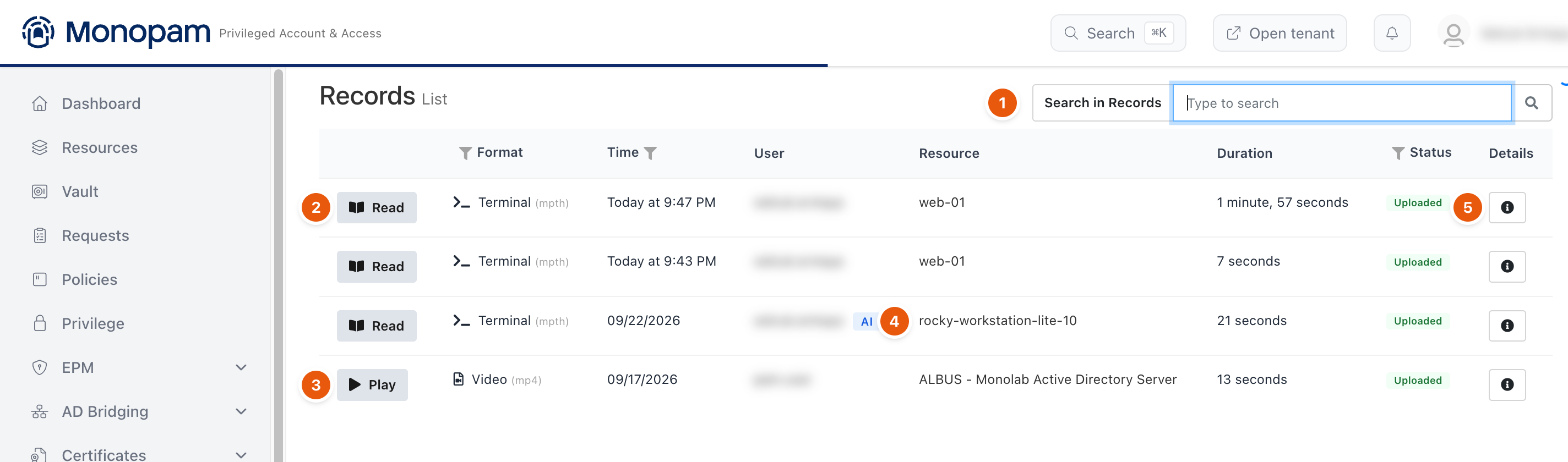Click the AD Bridging network icon
The height and width of the screenshot is (462, 1568).
(x=40, y=412)
